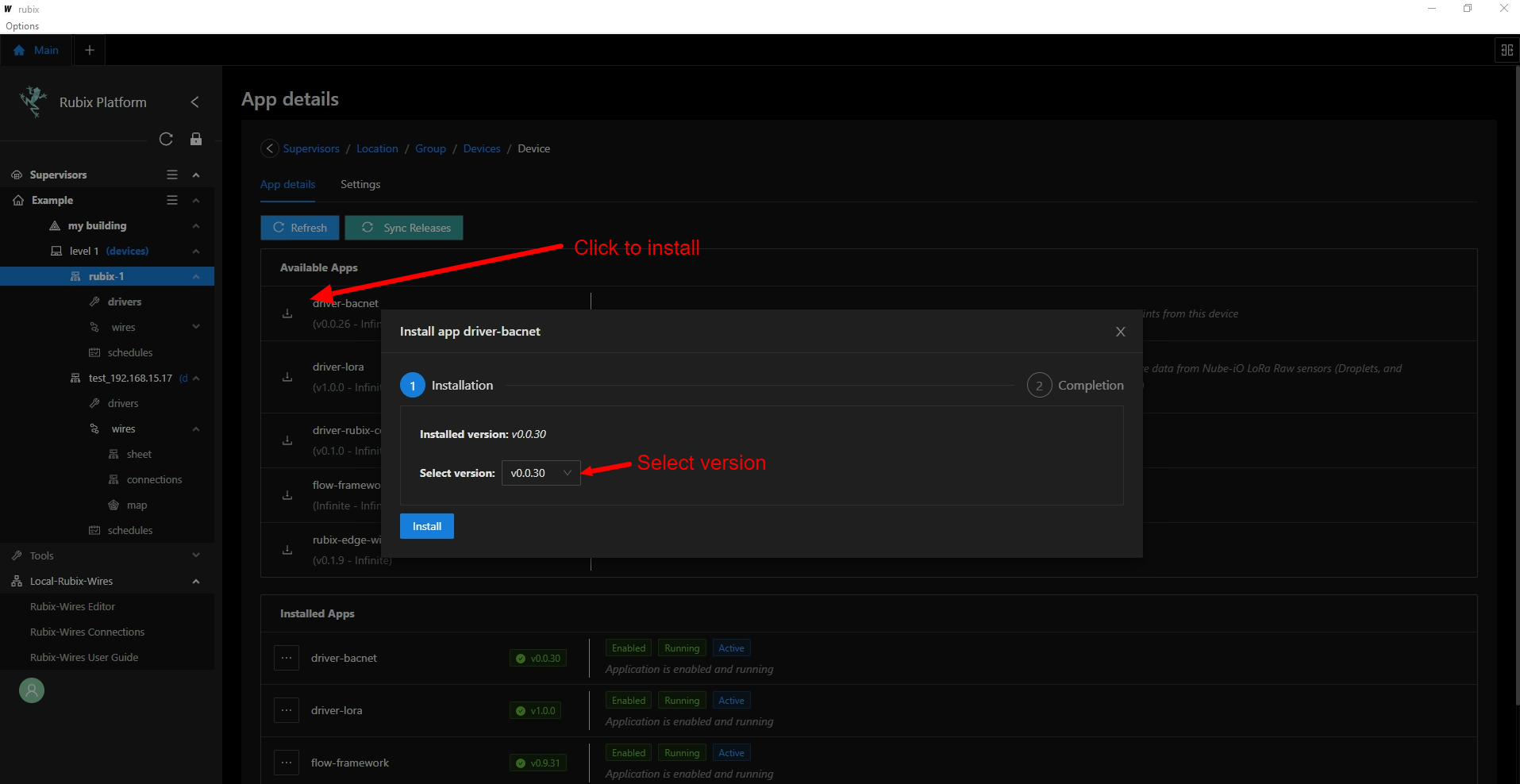Go to Location breadcrumb link
Screen dimensions: 1520x784
(x=377, y=148)
